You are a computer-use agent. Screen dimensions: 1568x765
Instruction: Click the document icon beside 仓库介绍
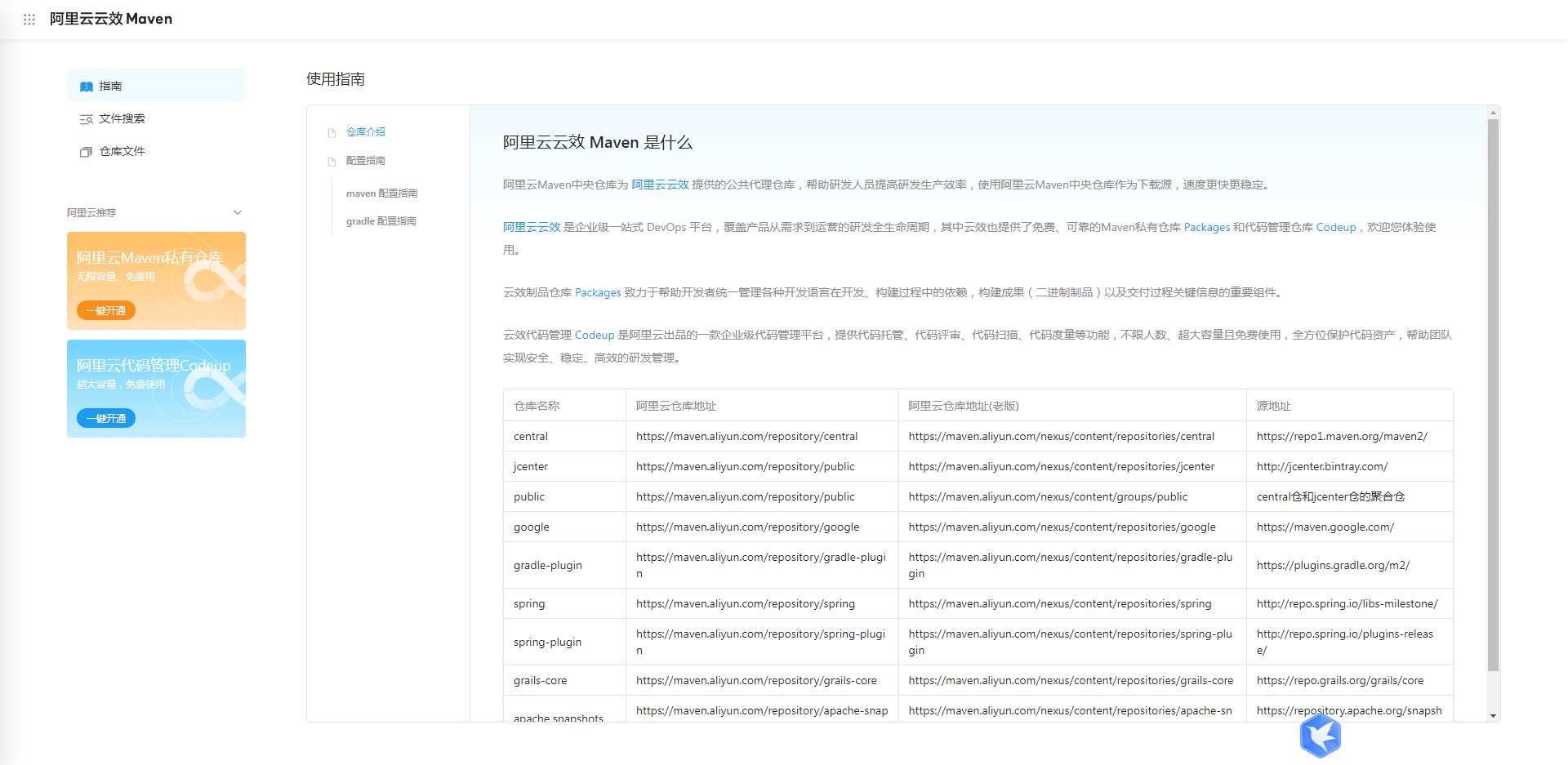332,132
